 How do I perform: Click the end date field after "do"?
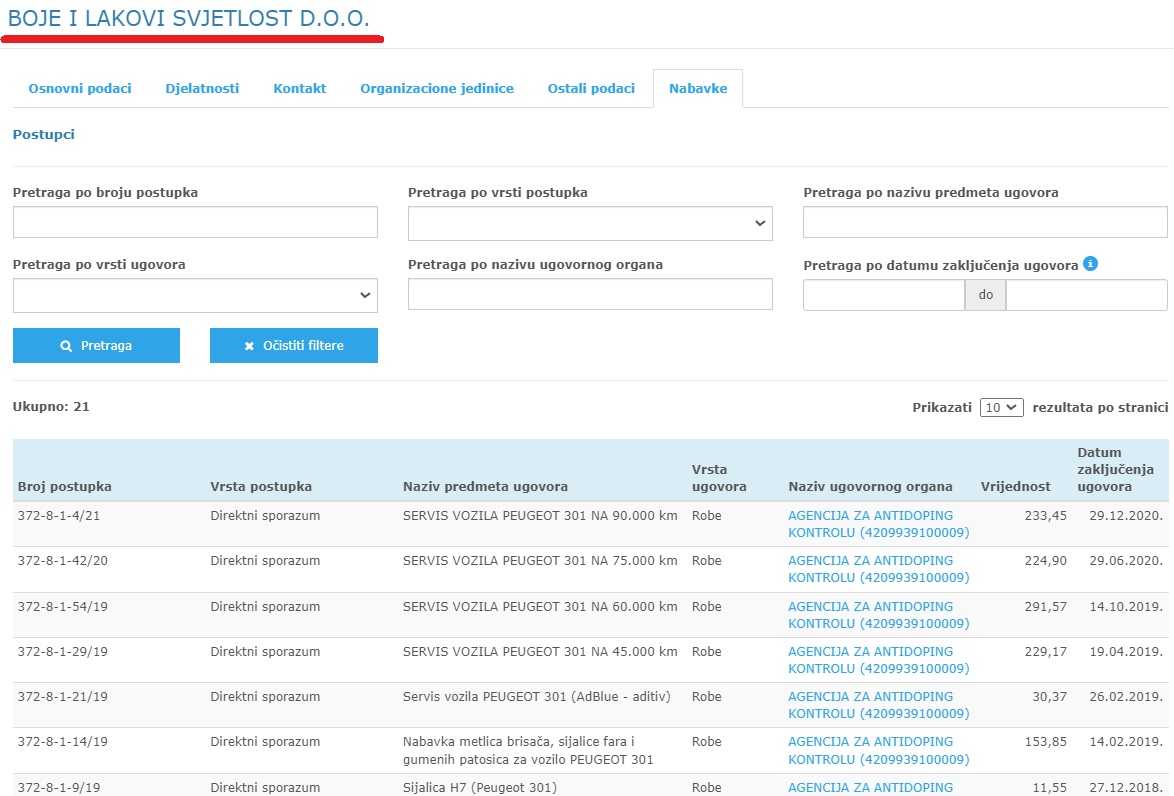(1086, 295)
